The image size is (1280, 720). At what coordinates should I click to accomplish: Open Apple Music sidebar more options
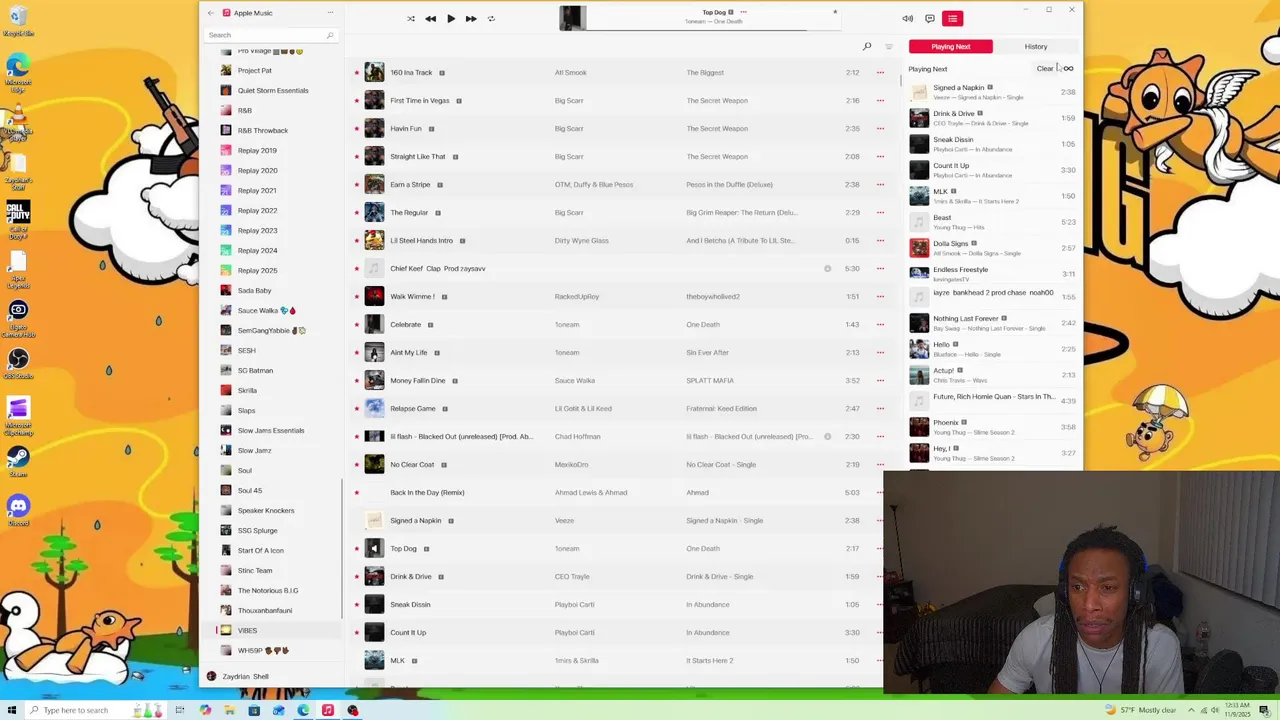330,13
